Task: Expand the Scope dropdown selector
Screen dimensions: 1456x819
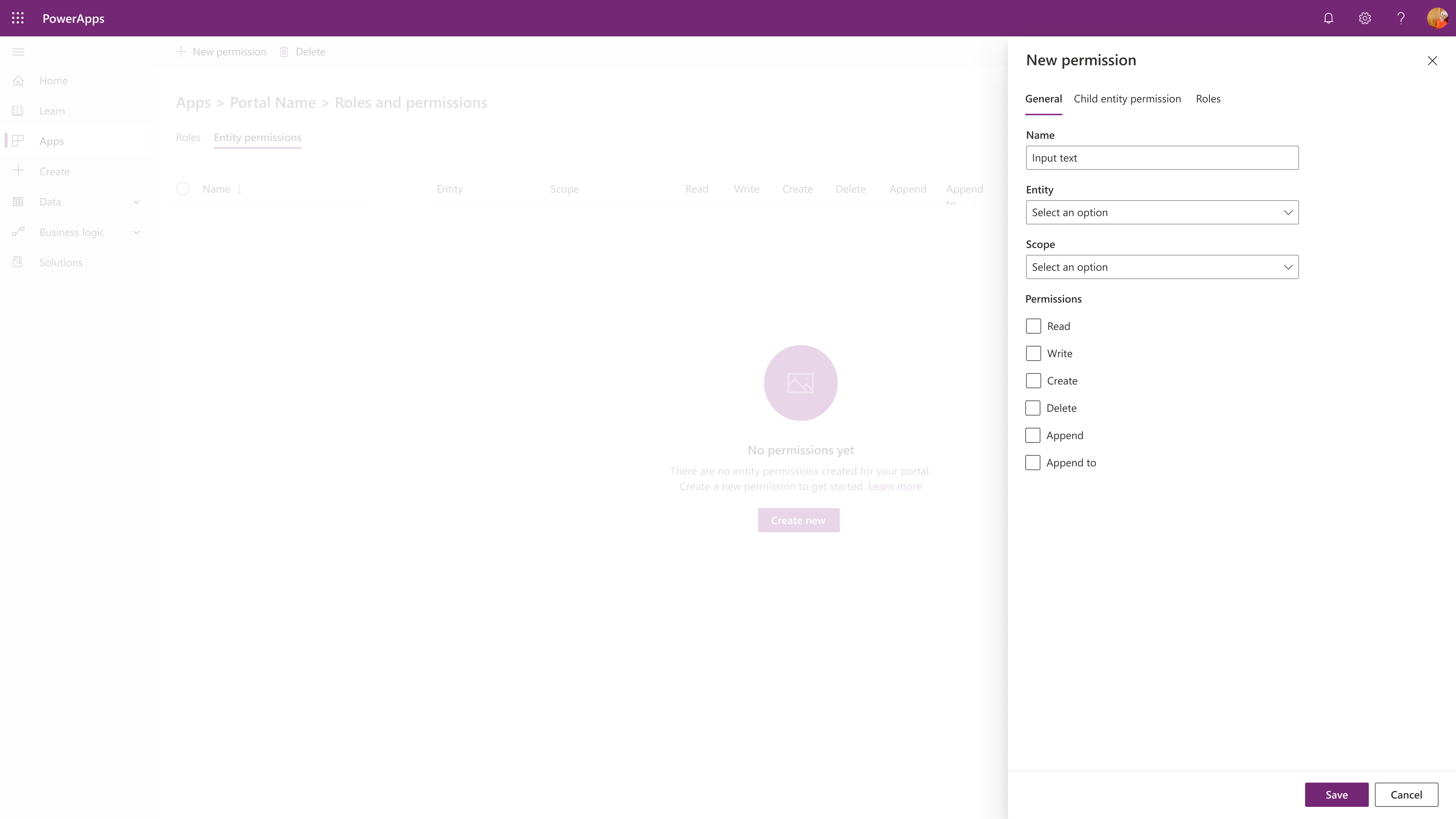Action: [x=1162, y=266]
